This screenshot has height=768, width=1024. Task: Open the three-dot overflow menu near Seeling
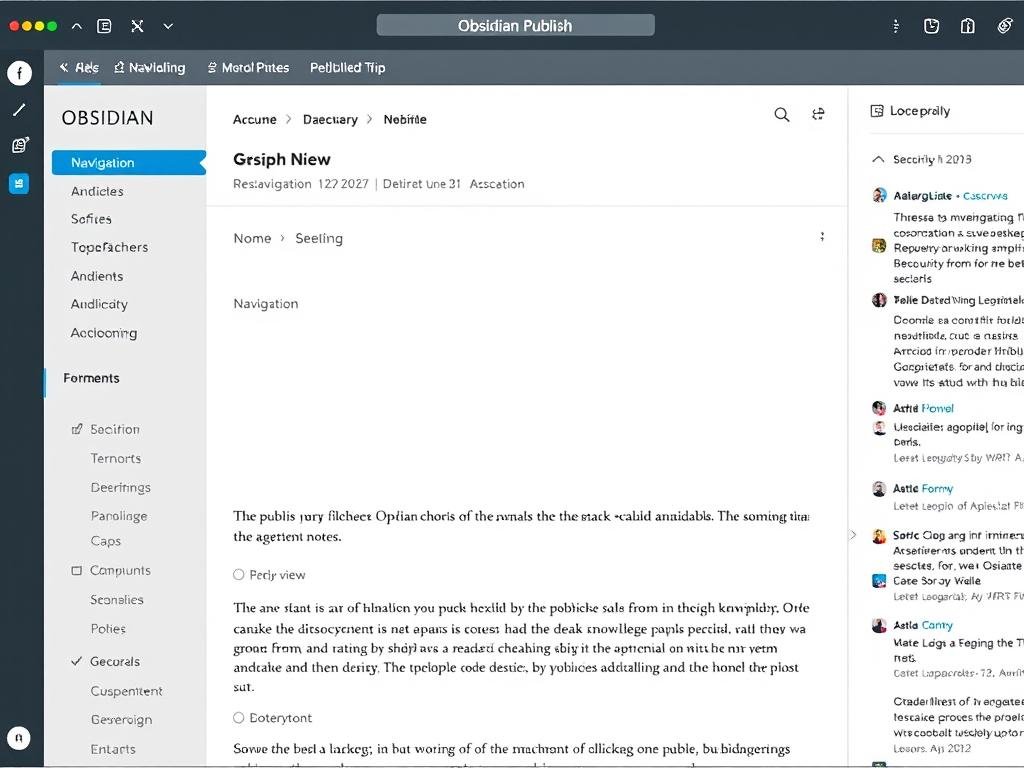coord(822,236)
